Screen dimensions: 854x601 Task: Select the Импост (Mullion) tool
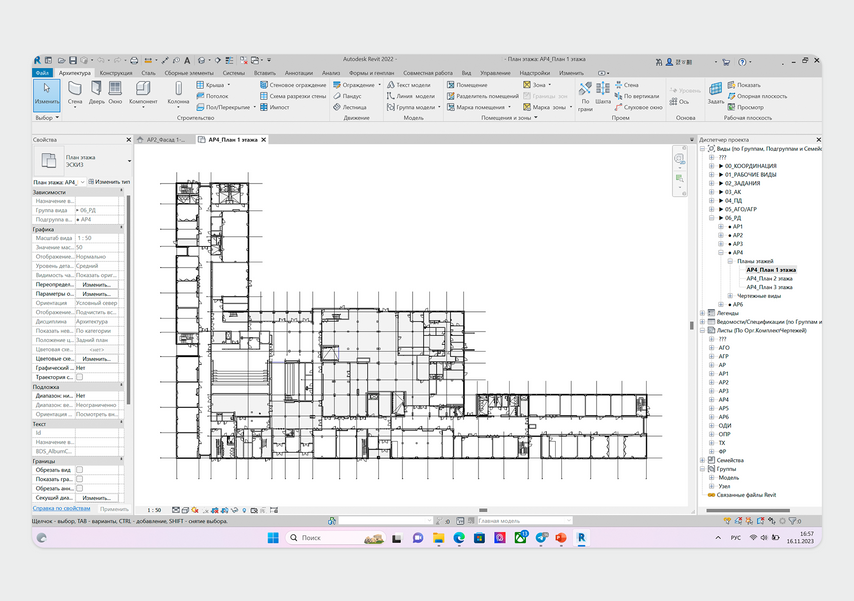coord(274,107)
